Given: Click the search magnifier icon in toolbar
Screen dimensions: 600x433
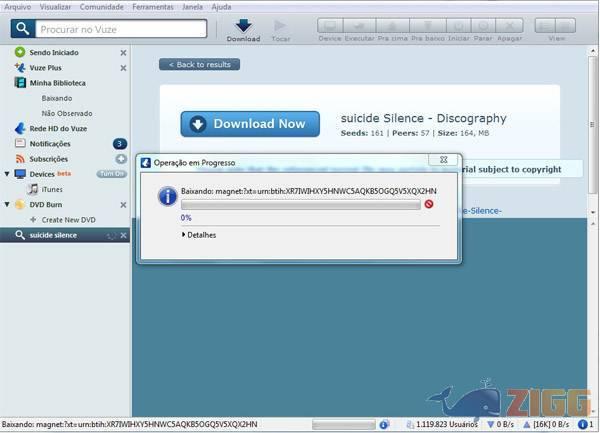Looking at the screenshot, I should click(23, 29).
